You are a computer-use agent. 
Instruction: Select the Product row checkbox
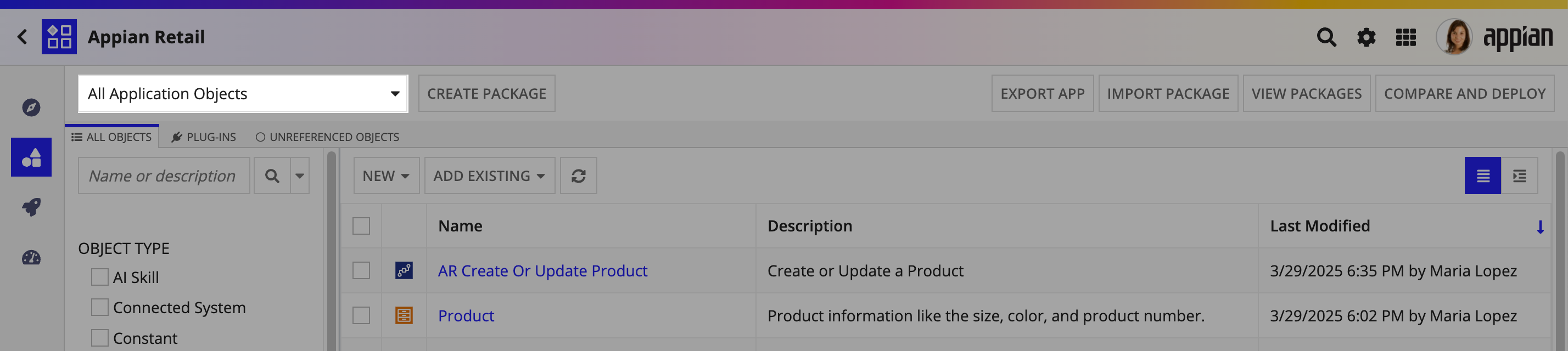(361, 316)
